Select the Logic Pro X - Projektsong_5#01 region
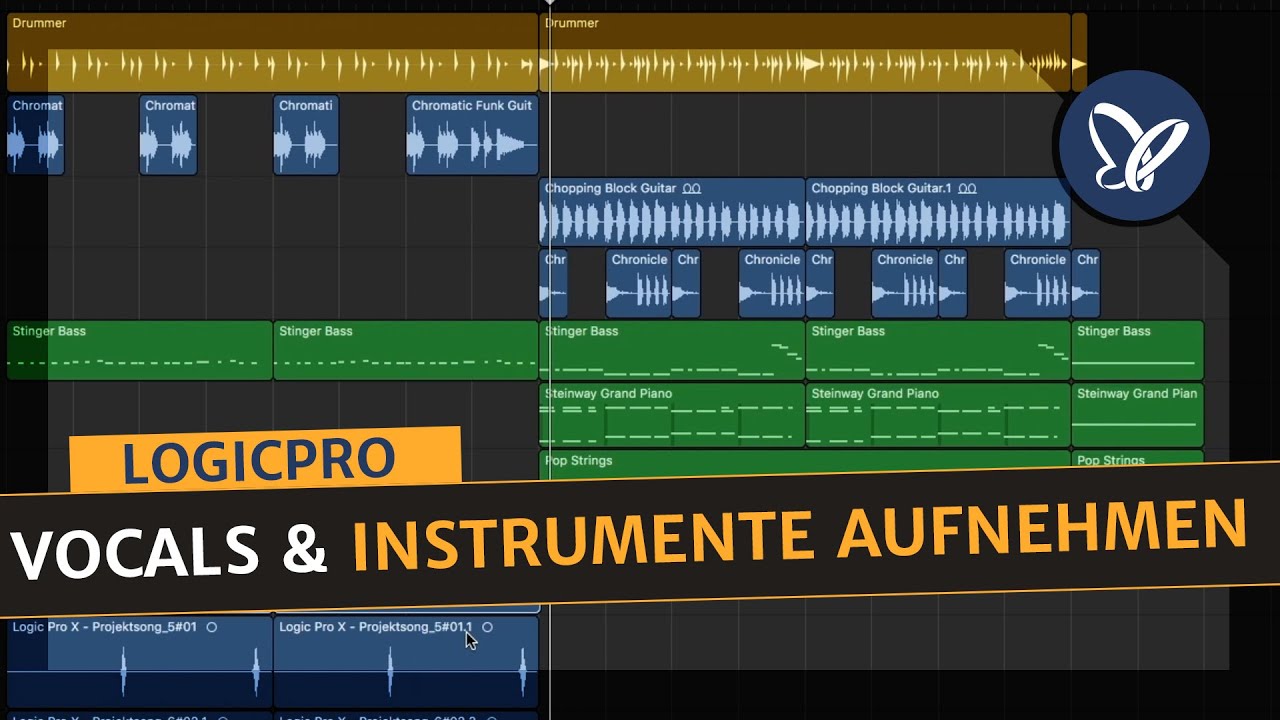The width and height of the screenshot is (1280, 720). point(140,662)
